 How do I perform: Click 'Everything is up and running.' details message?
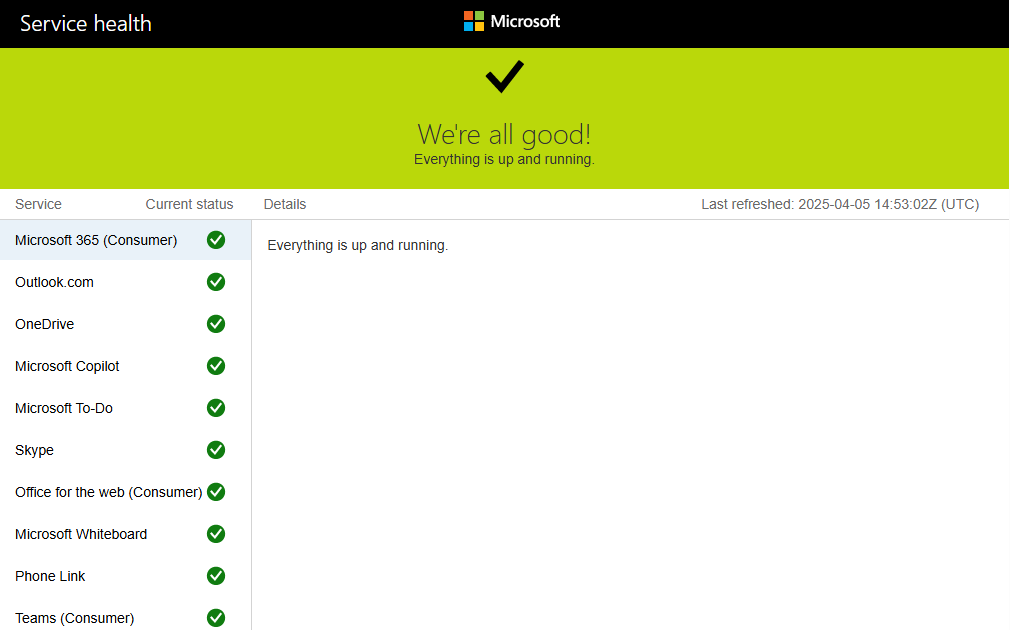point(357,245)
